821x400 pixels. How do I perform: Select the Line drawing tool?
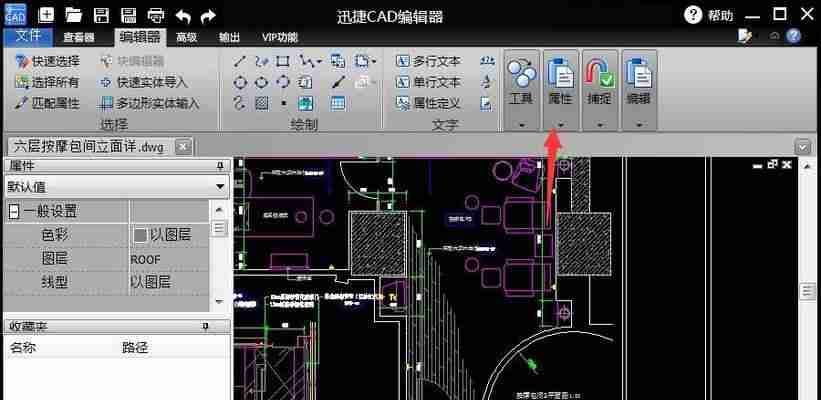tap(239, 61)
